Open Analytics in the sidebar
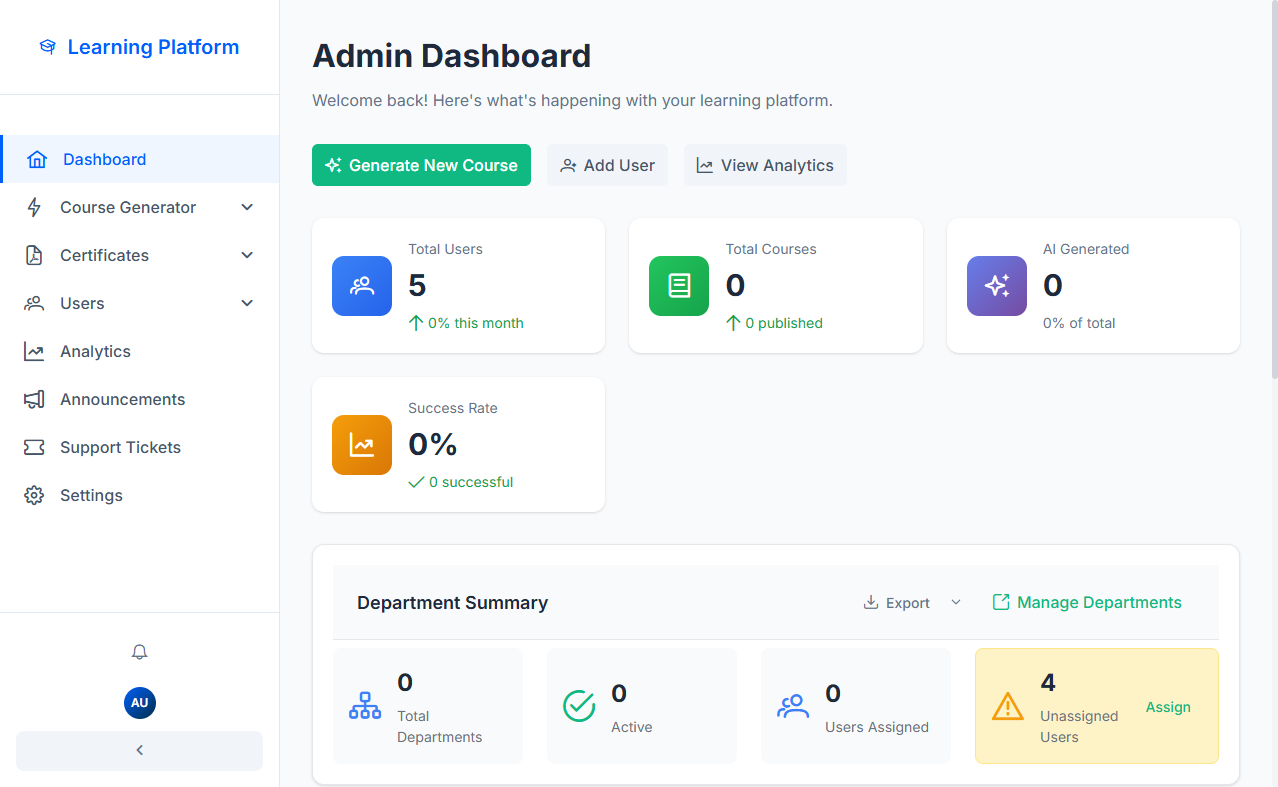The image size is (1278, 787). 95,351
